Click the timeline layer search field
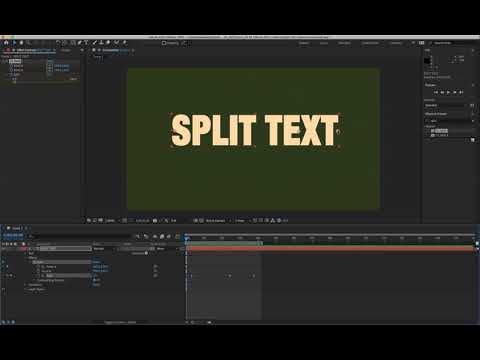Screen dimensions: 480x360 (80, 236)
